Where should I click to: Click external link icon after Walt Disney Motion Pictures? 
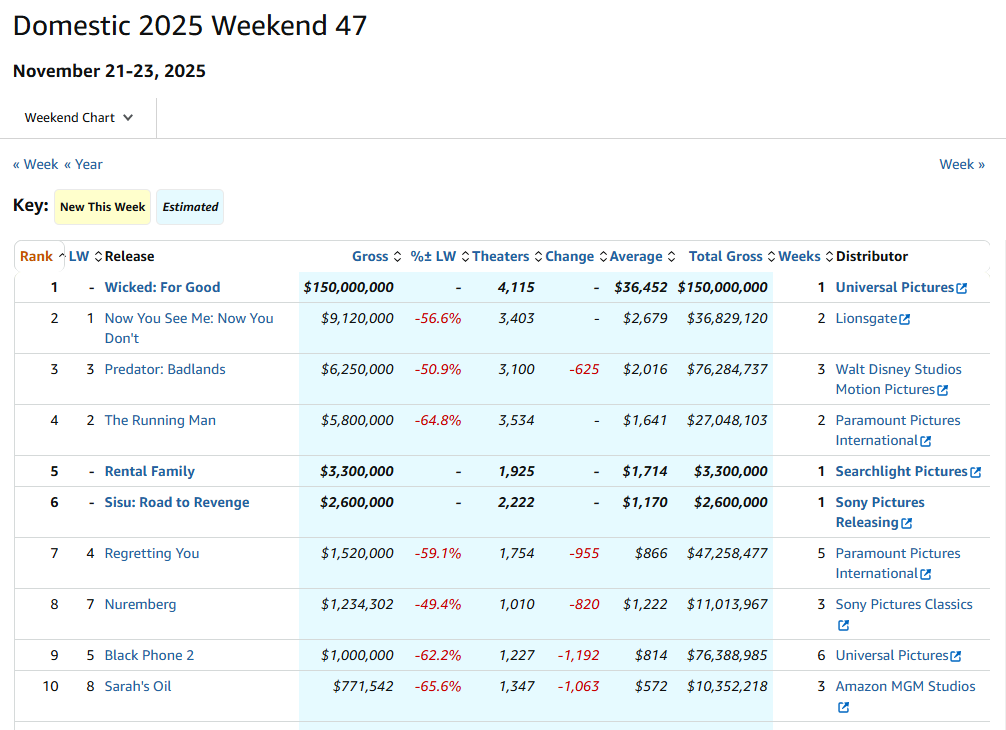click(x=943, y=390)
